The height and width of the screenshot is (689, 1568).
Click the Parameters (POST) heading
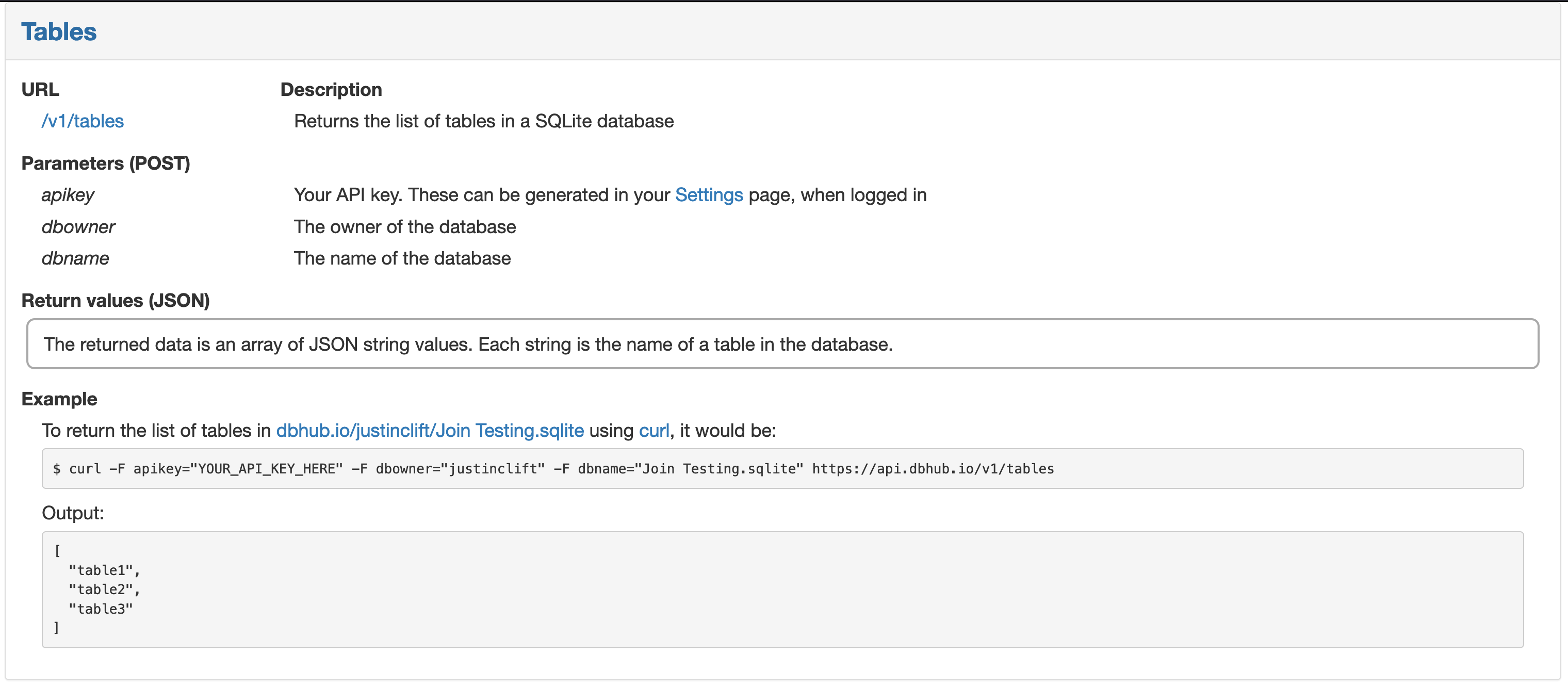105,163
